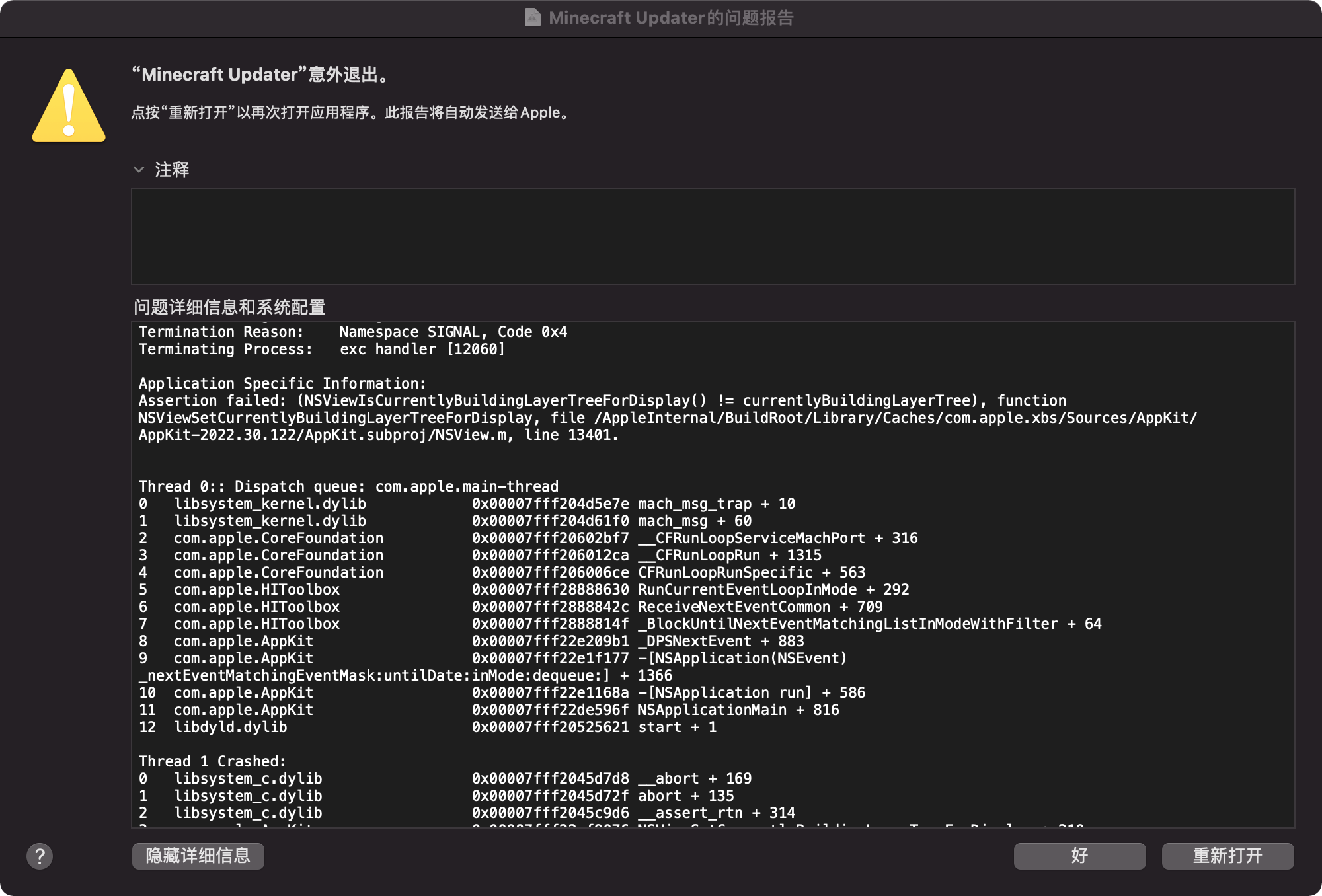
Task: Click the Thread 1 Crashed line
Action: click(212, 761)
